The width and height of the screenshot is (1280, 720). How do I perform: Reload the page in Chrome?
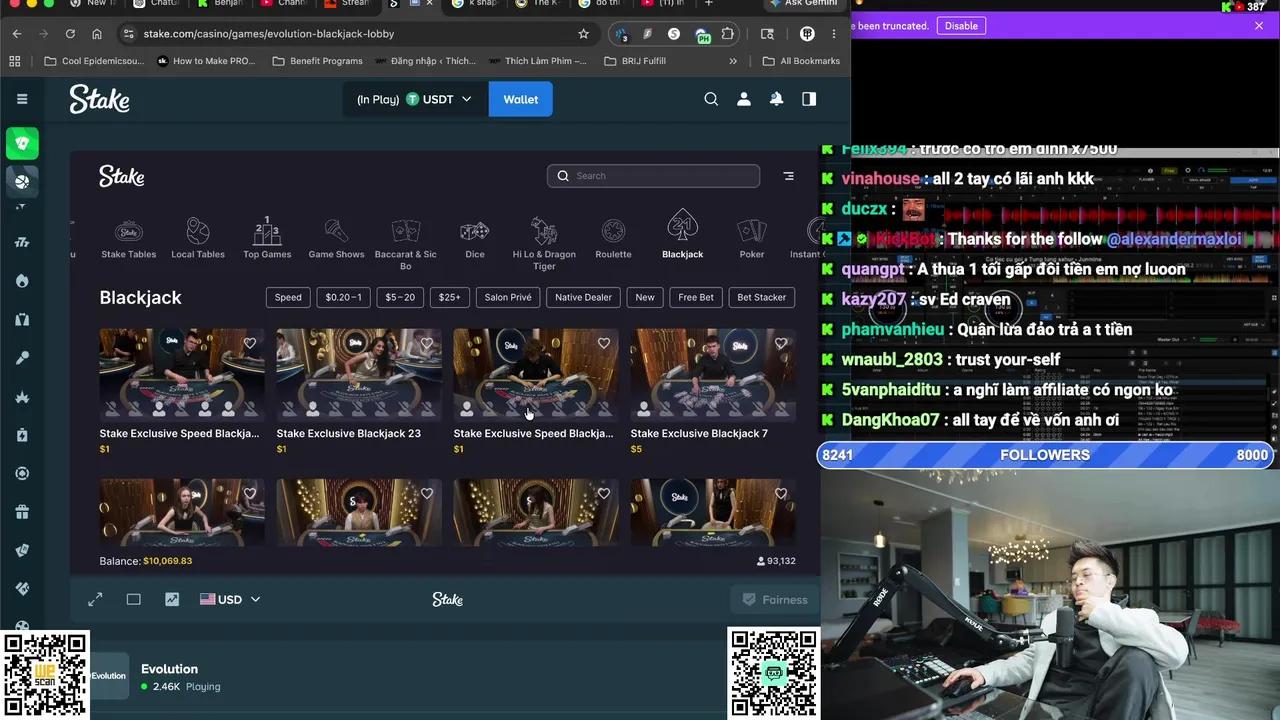point(70,34)
